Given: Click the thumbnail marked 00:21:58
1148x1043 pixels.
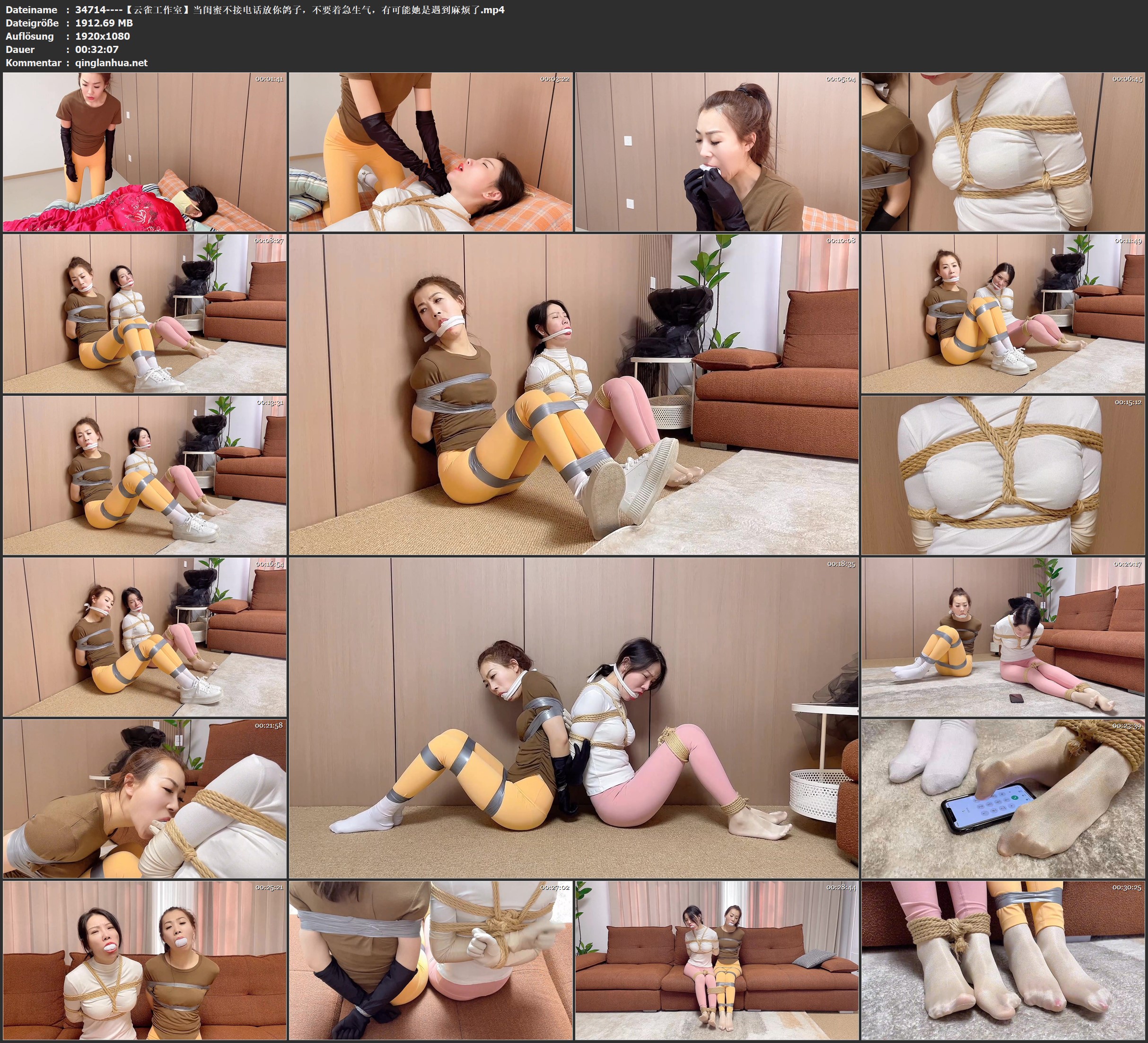Looking at the screenshot, I should pos(145,798).
